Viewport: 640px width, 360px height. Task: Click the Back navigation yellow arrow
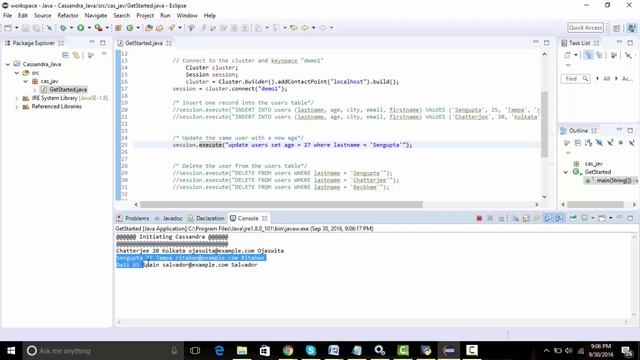tap(305, 28)
